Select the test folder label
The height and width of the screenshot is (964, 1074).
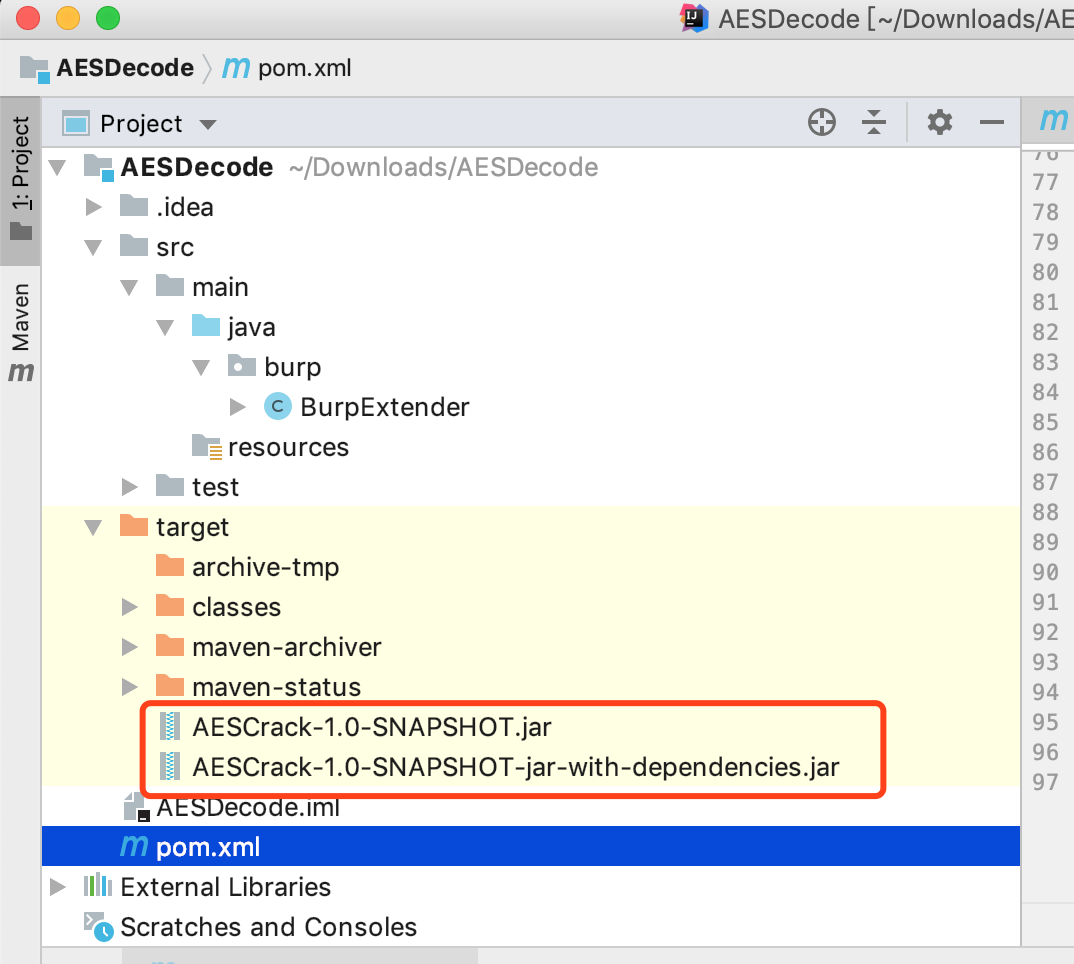click(215, 487)
